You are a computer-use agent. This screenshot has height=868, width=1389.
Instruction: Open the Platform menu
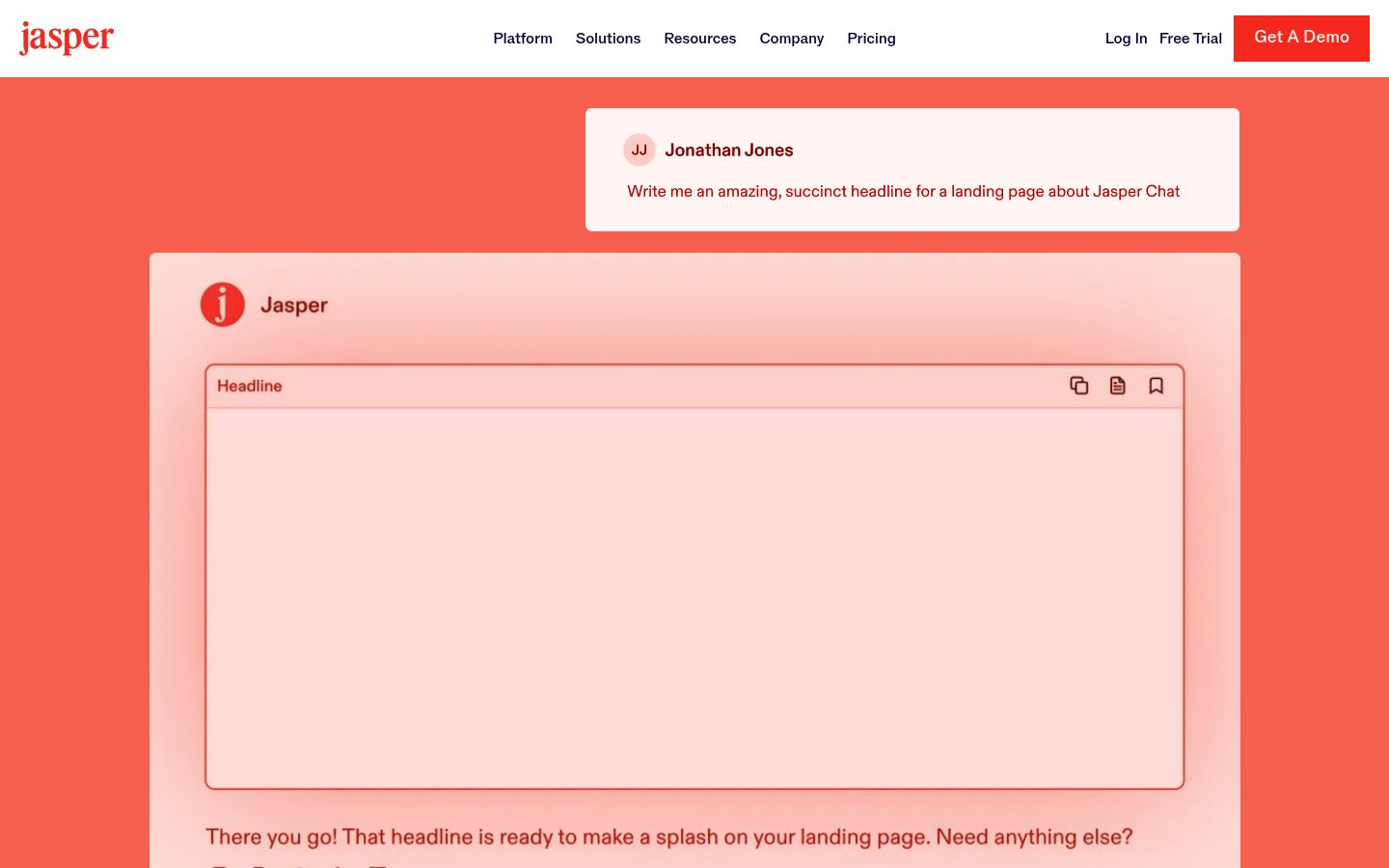click(x=523, y=39)
